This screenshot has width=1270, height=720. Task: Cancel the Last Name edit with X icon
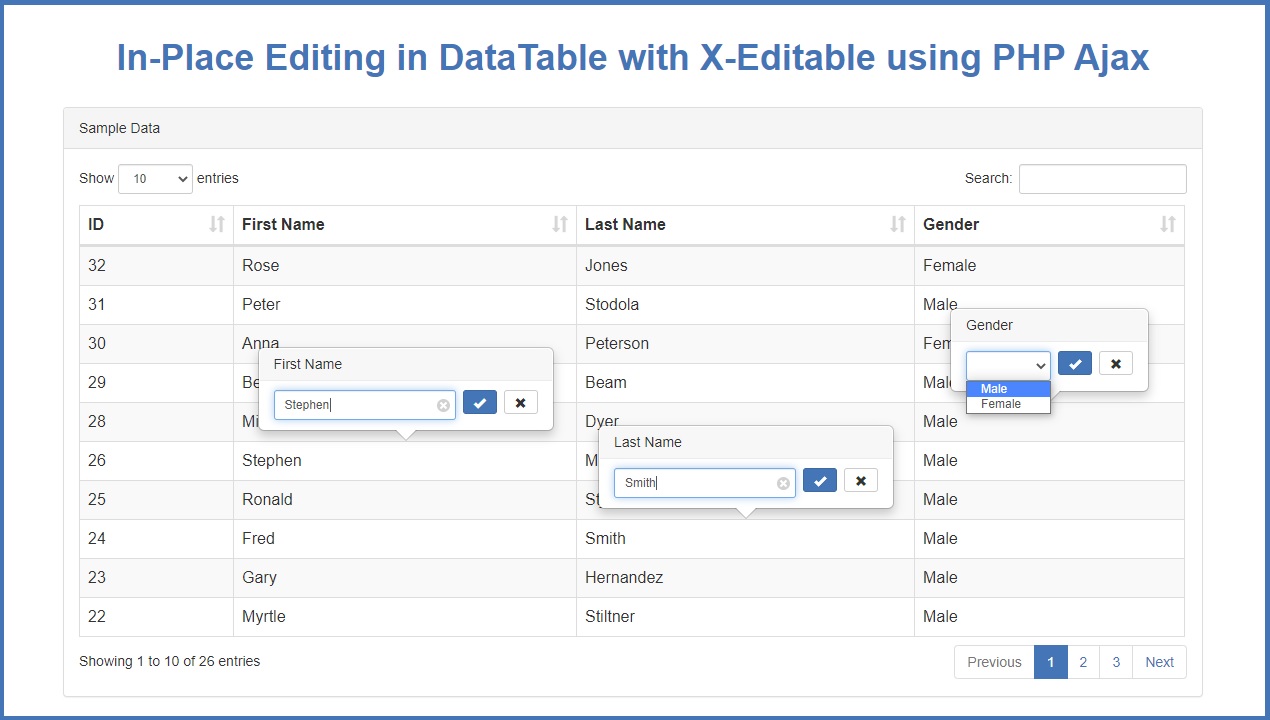click(x=860, y=480)
